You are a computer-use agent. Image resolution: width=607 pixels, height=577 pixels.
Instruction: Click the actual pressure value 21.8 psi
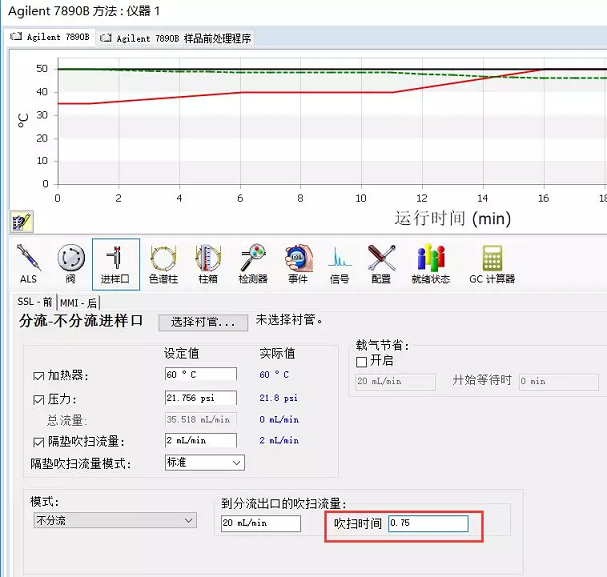tap(278, 398)
